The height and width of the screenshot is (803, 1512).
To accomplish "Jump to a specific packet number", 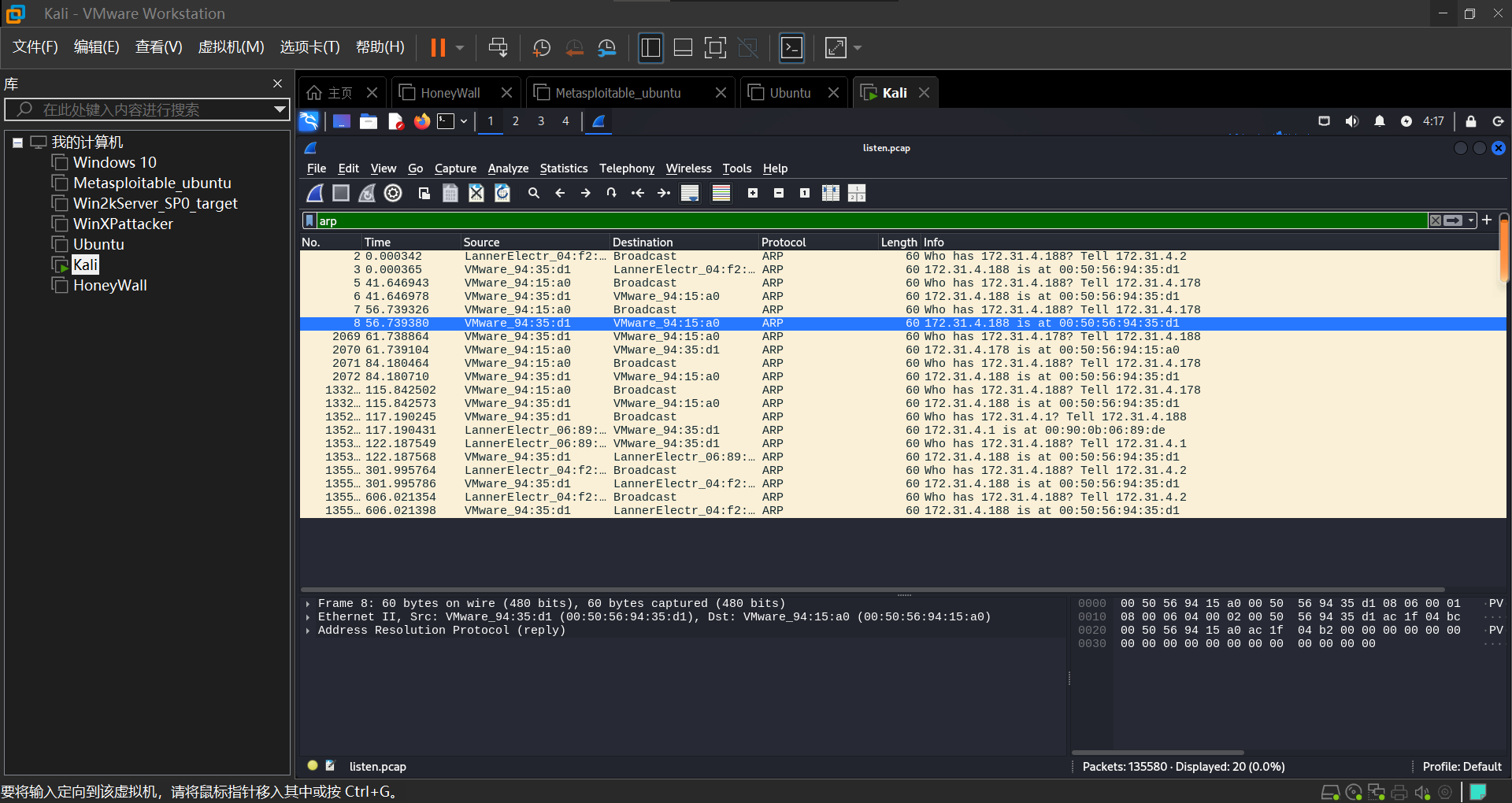I will (x=612, y=193).
